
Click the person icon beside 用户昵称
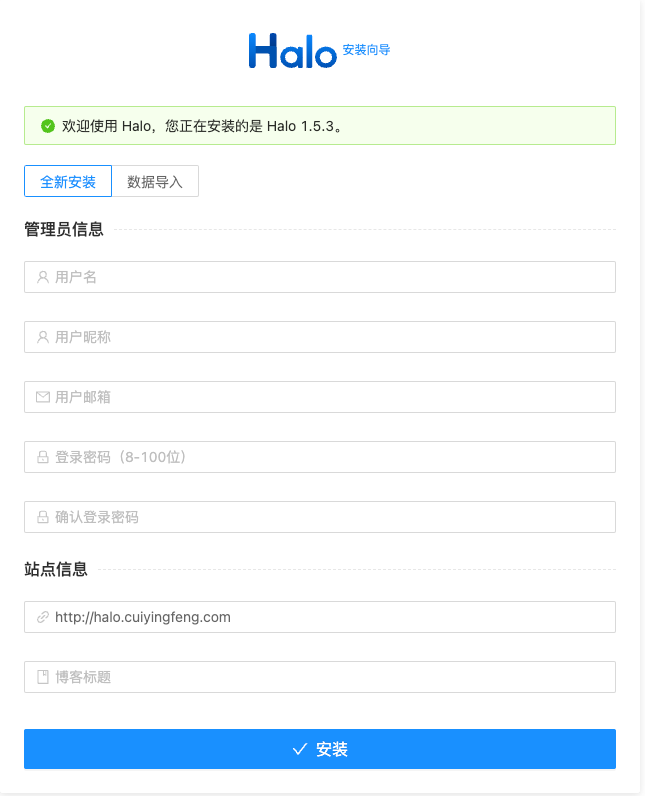click(x=43, y=337)
